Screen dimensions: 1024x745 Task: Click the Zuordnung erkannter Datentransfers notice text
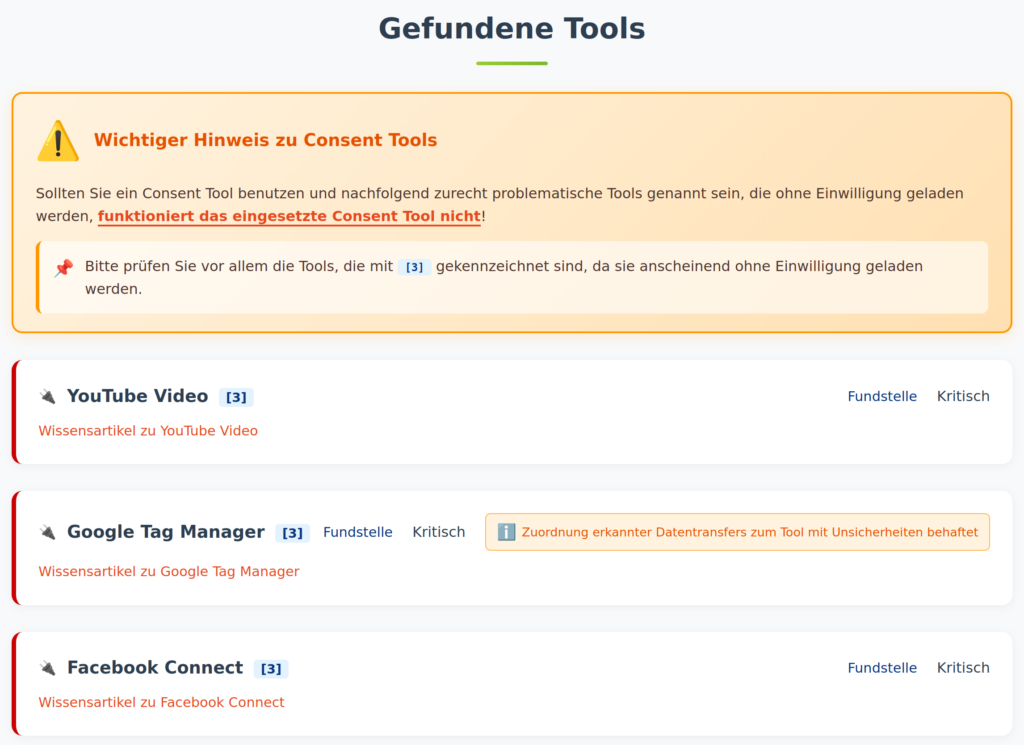pyautogui.click(x=750, y=532)
